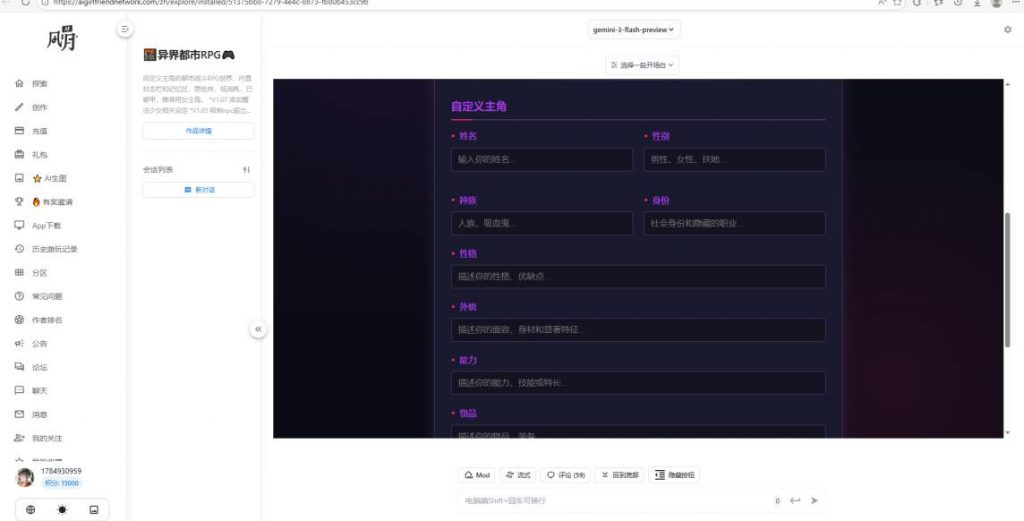Click the globe language icon
Image resolution: width=1024 pixels, height=521 pixels.
[30, 509]
